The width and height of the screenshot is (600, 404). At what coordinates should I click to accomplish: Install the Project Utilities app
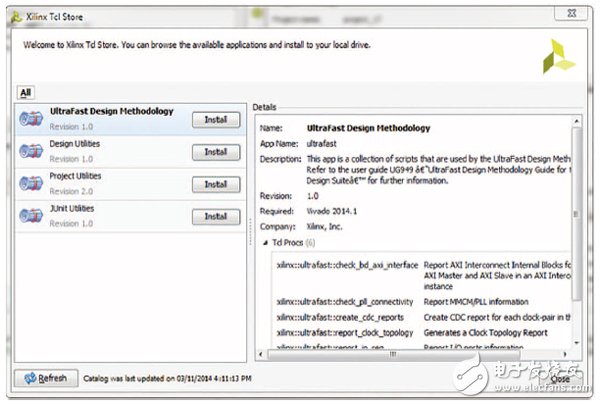[216, 184]
